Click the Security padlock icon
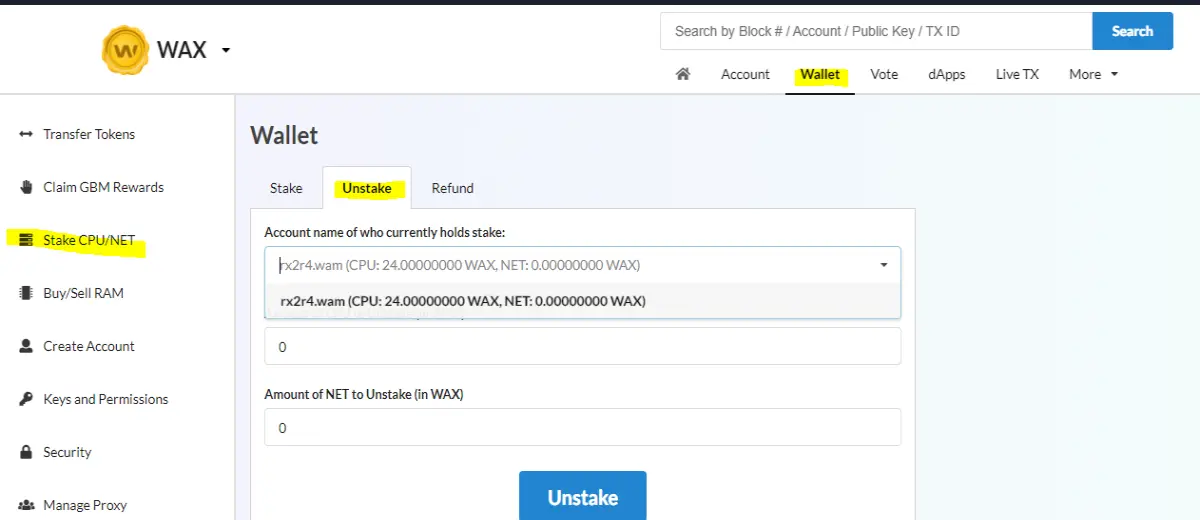The height and width of the screenshot is (520, 1200). coord(26,452)
